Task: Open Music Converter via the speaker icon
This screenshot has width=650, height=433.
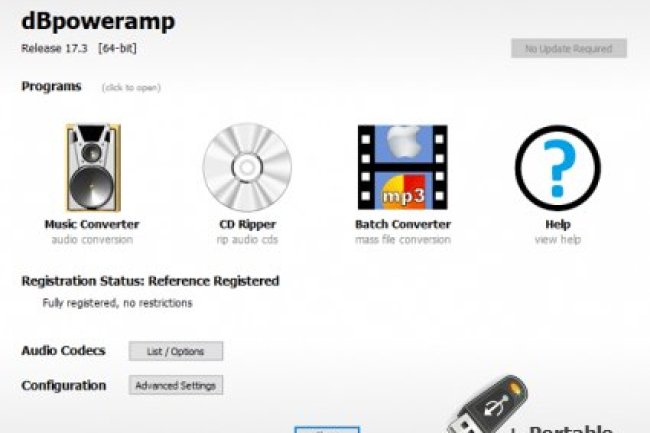Action: 93,167
